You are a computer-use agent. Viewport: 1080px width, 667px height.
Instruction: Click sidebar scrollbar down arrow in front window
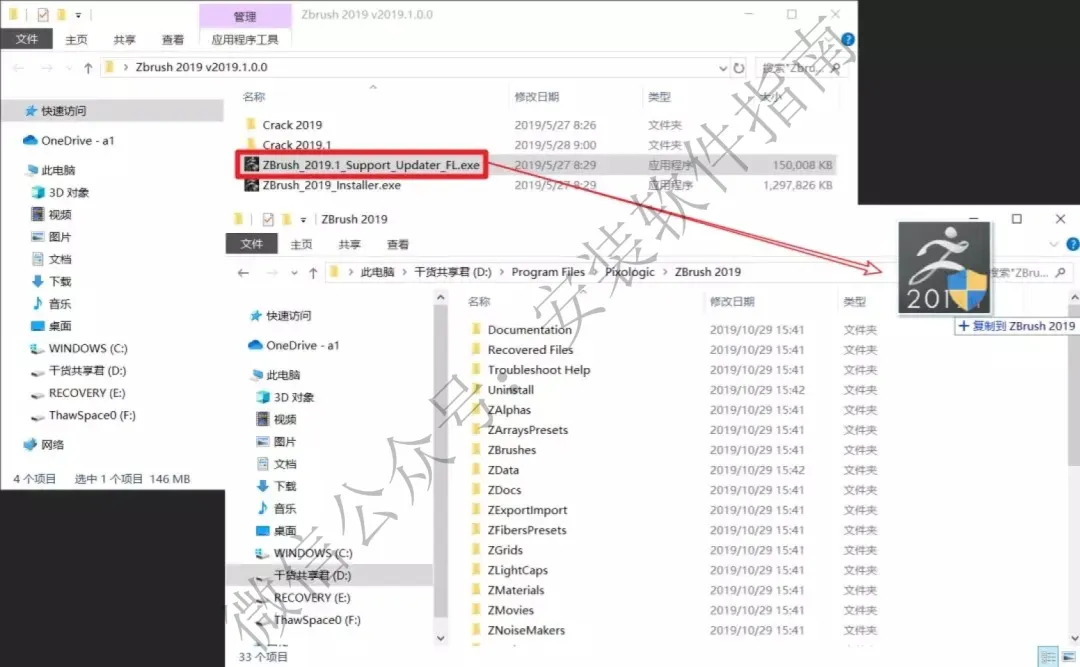coord(440,638)
